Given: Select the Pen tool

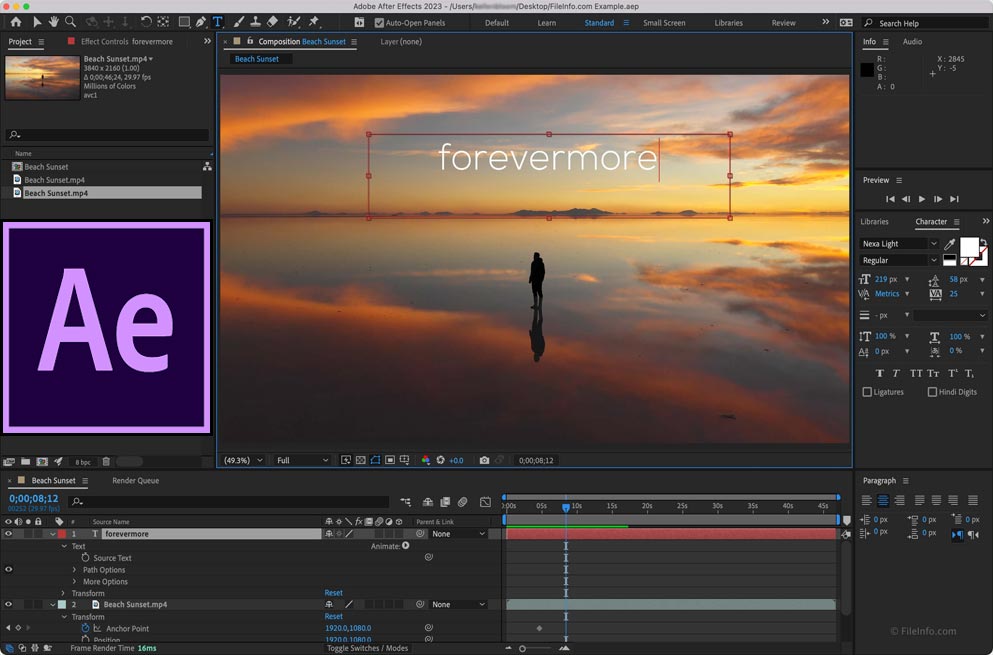Looking at the screenshot, I should tap(201, 22).
